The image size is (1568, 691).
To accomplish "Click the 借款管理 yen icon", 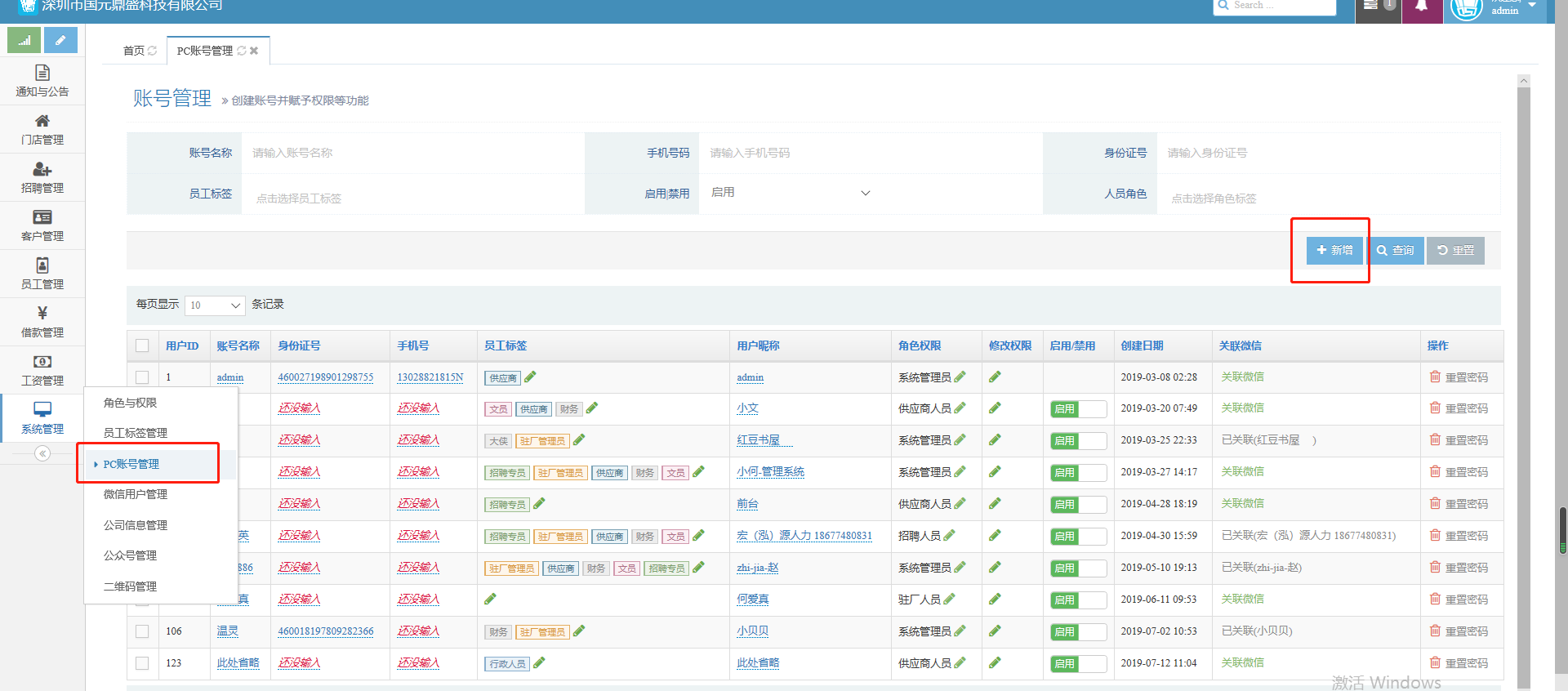I will click(42, 313).
